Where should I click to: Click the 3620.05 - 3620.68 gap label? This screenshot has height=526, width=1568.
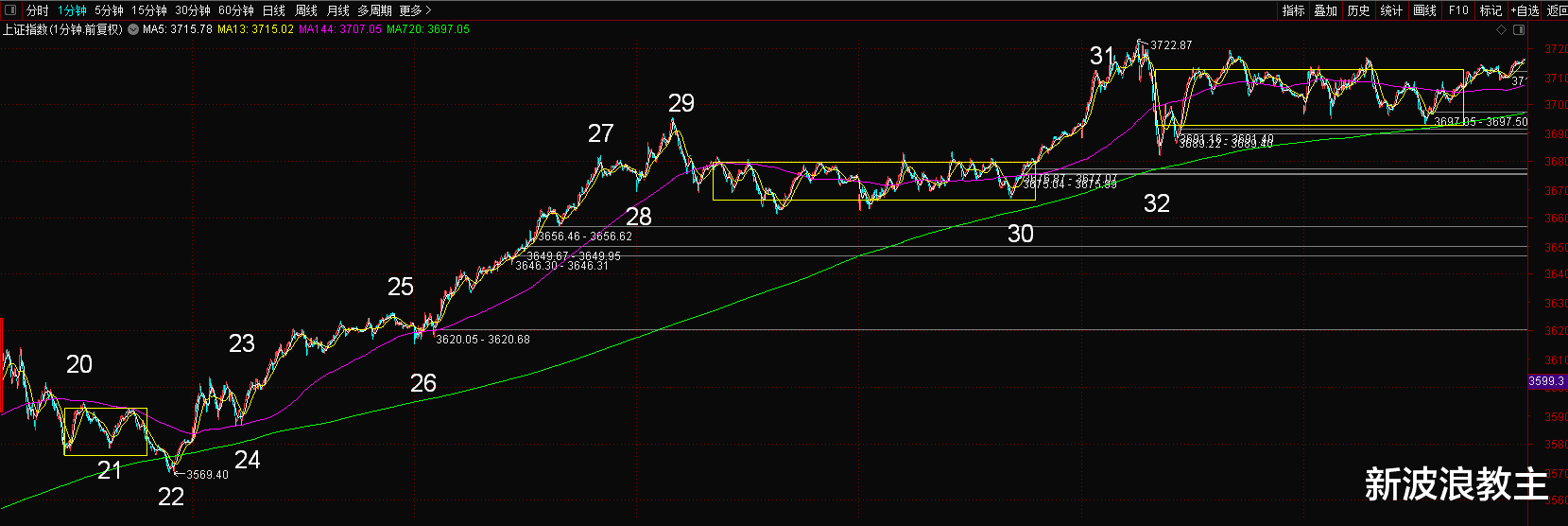483,339
